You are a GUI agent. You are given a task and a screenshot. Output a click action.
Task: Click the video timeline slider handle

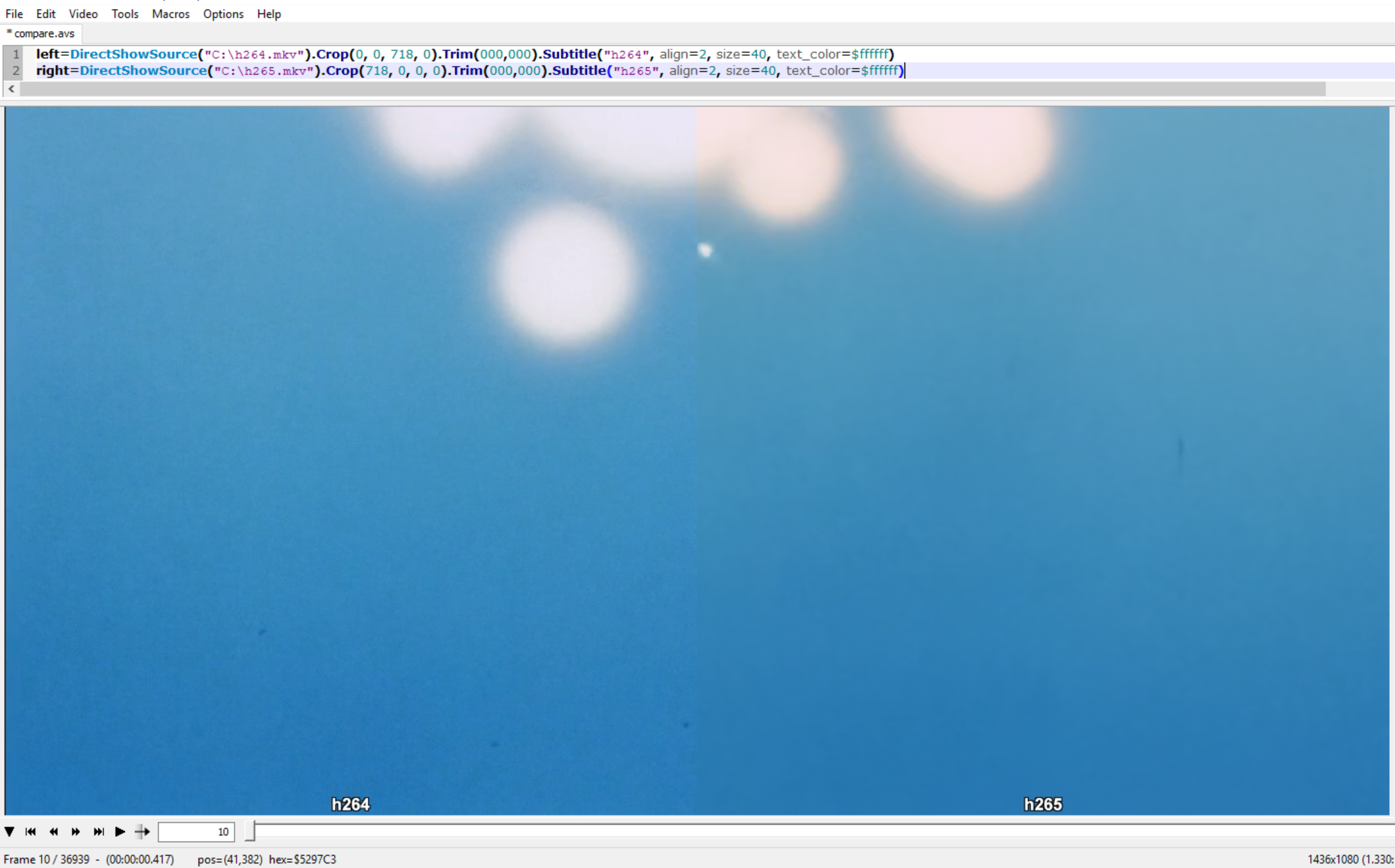pyautogui.click(x=250, y=831)
